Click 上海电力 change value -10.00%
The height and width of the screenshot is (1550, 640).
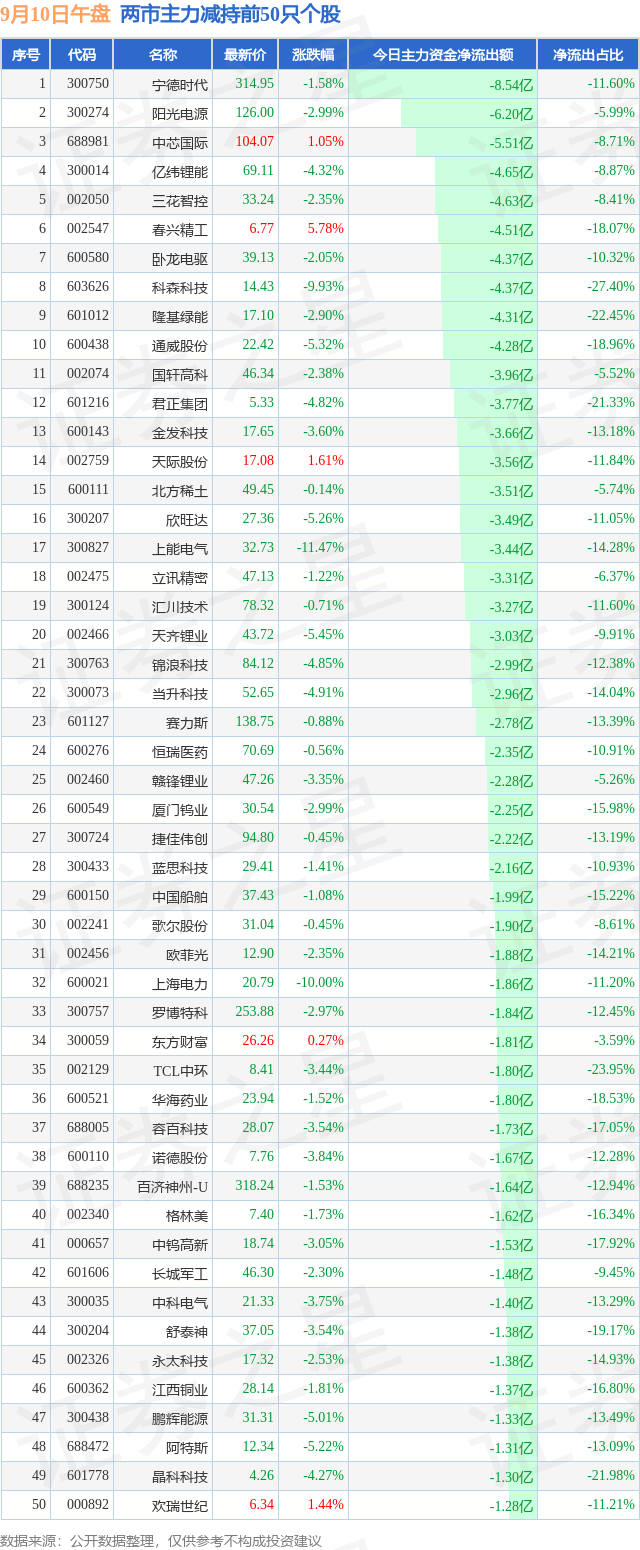320,983
